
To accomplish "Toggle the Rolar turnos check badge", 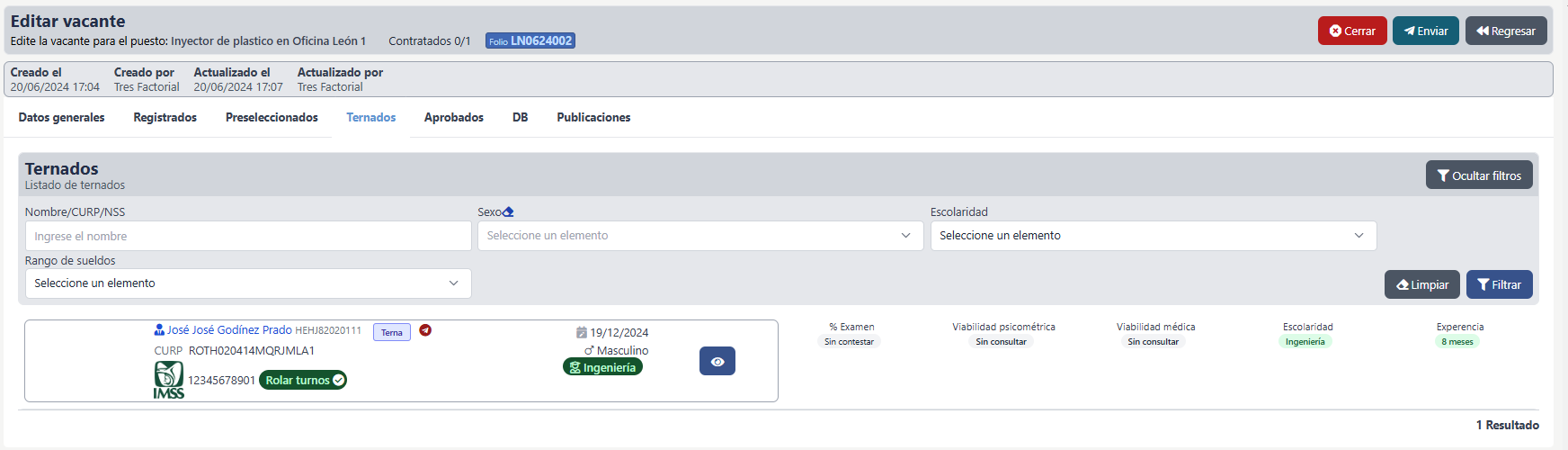I will pyautogui.click(x=302, y=380).
